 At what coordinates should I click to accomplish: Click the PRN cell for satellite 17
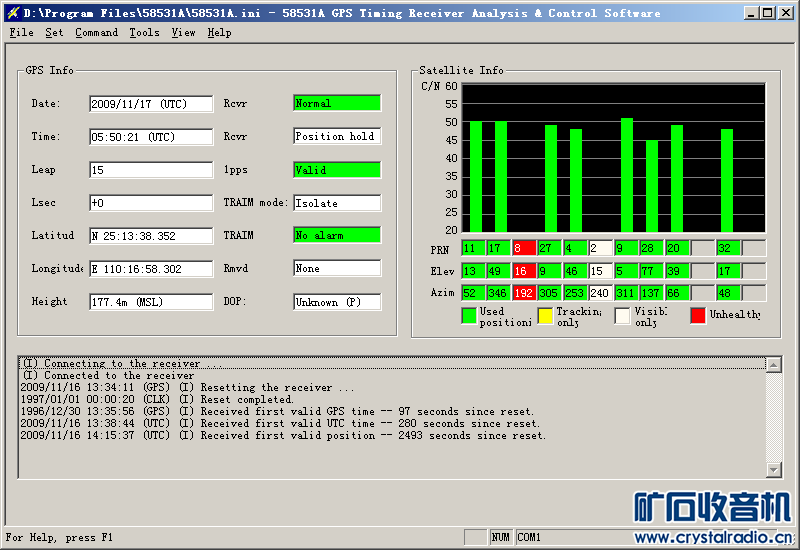(x=498, y=248)
